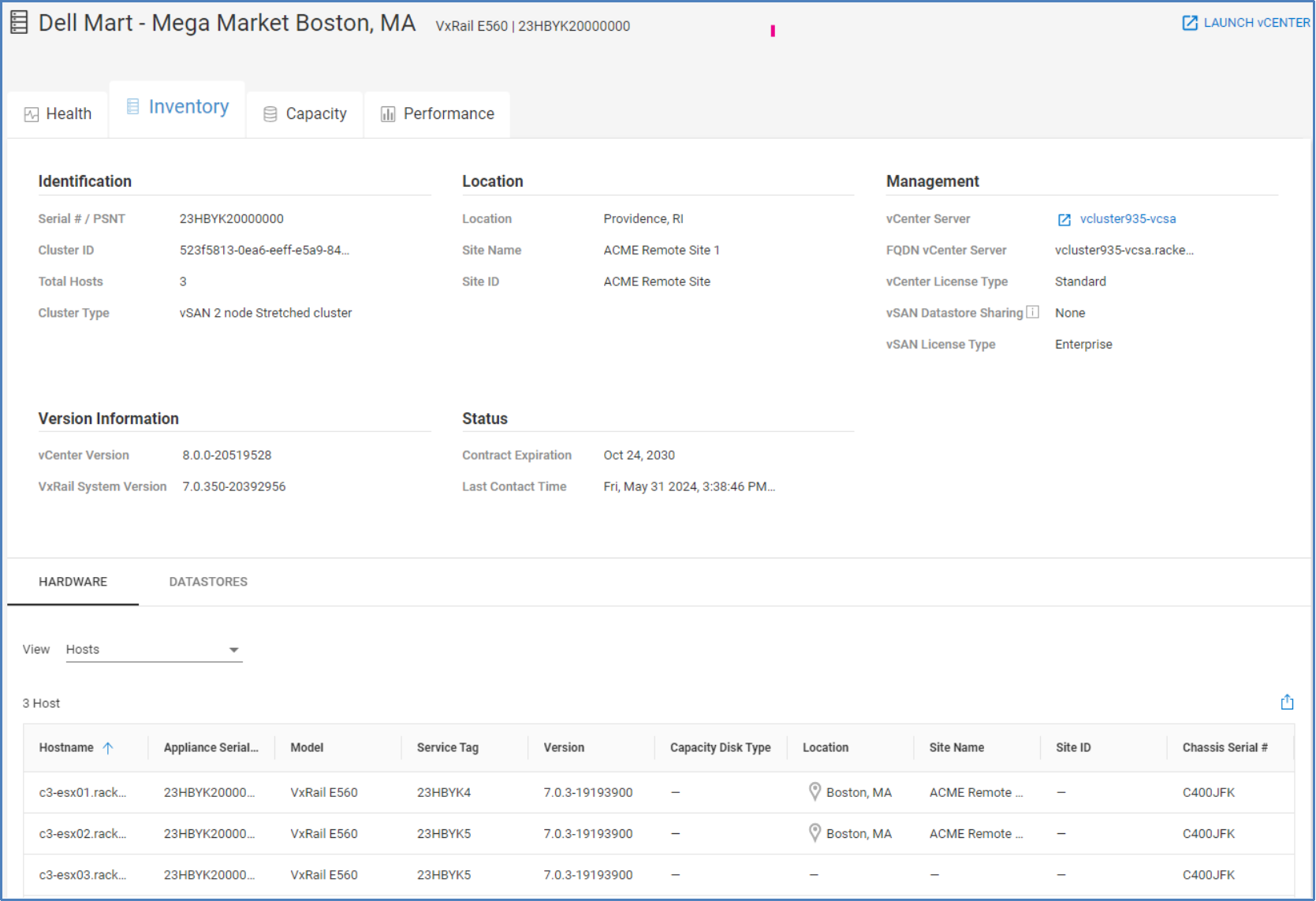
Task: Click the external link icon beside vcluster935-vcsa
Action: click(1064, 220)
